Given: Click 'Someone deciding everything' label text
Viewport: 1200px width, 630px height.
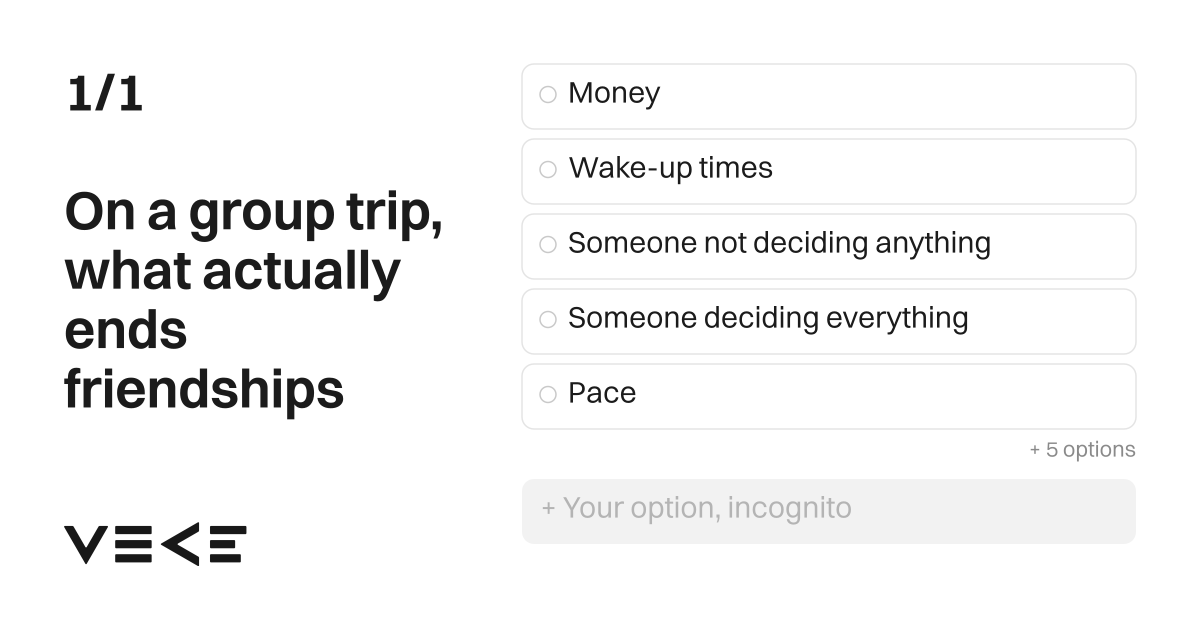Looking at the screenshot, I should pyautogui.click(x=768, y=318).
